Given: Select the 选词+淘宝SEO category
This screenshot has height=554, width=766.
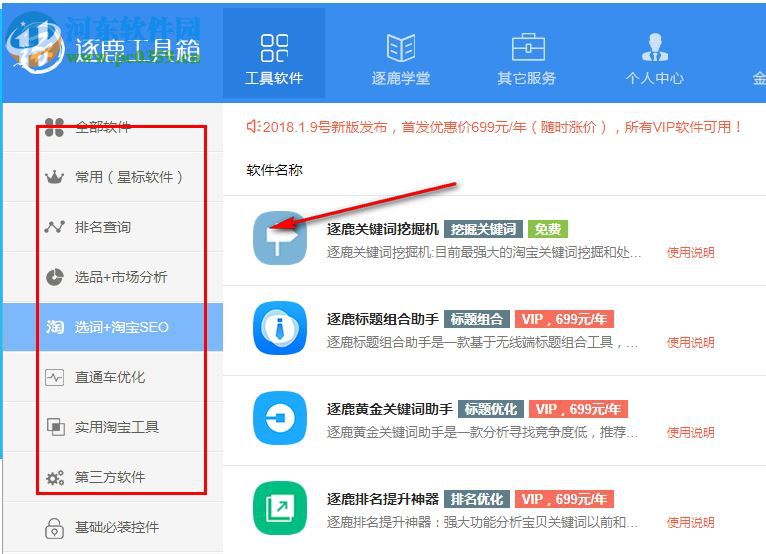Looking at the screenshot, I should click(x=113, y=327).
